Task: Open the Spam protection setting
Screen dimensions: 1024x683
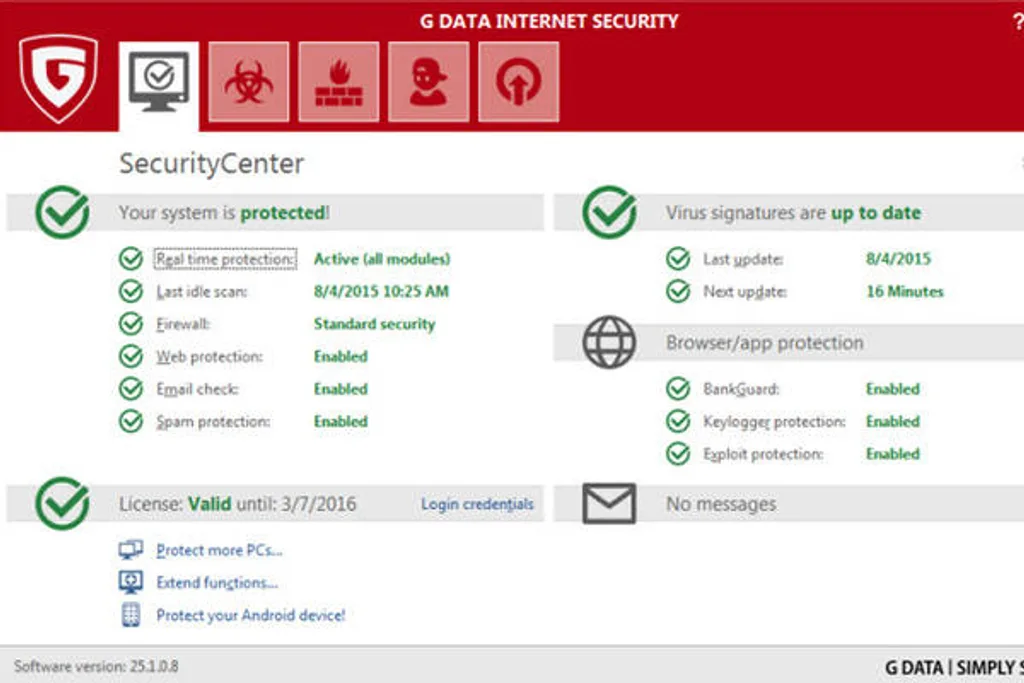Action: point(213,422)
